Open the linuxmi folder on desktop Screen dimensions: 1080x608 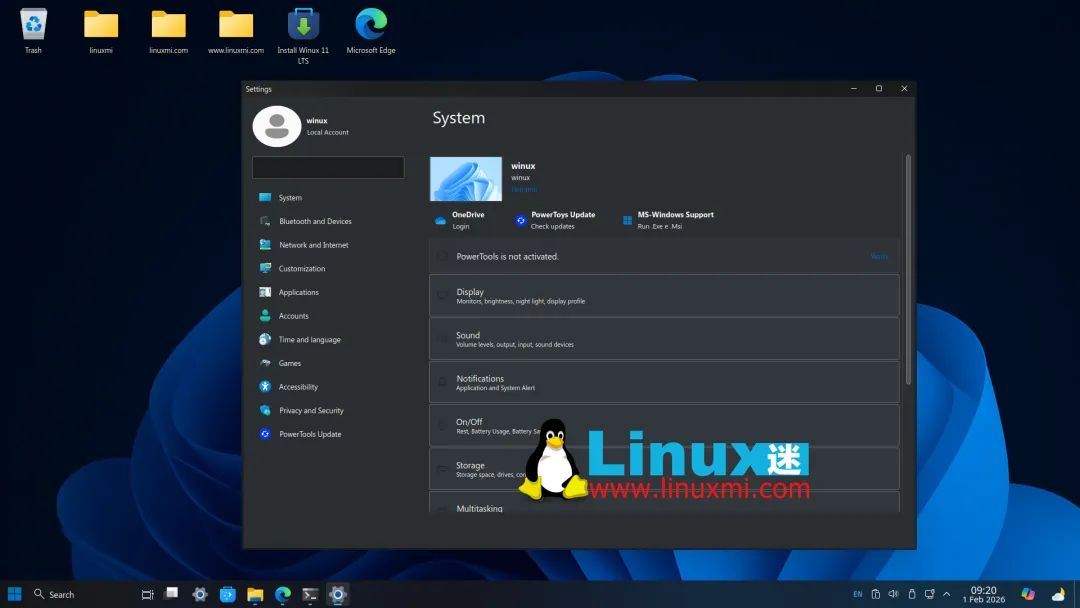101,30
